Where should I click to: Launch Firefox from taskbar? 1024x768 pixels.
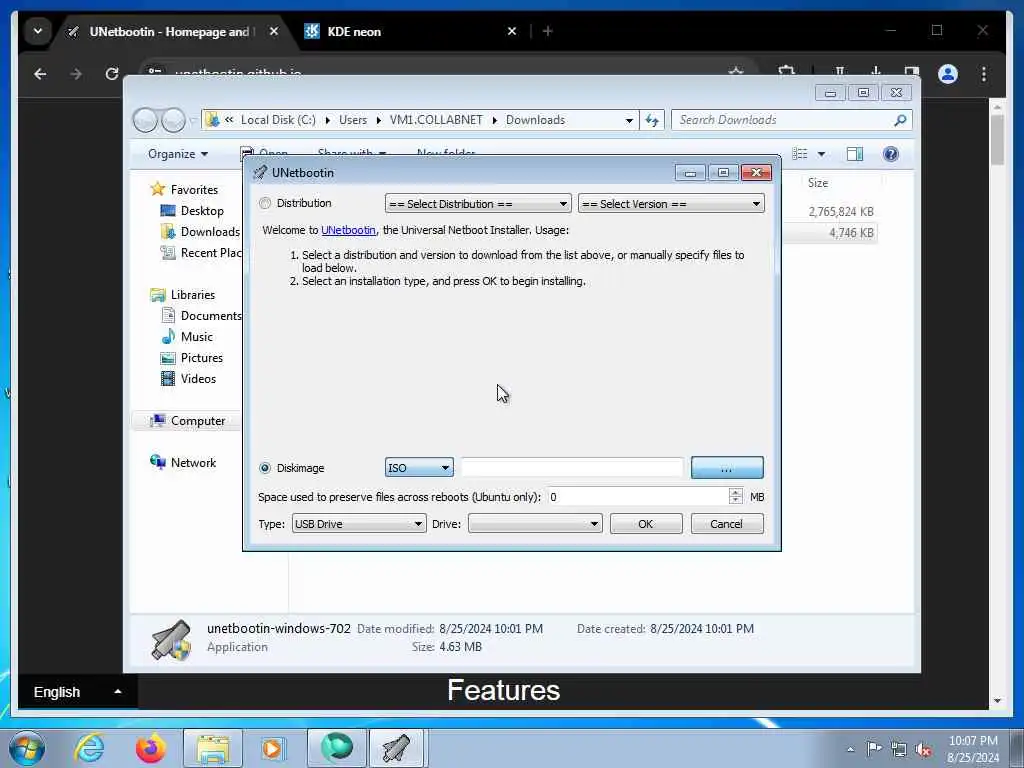(x=150, y=748)
